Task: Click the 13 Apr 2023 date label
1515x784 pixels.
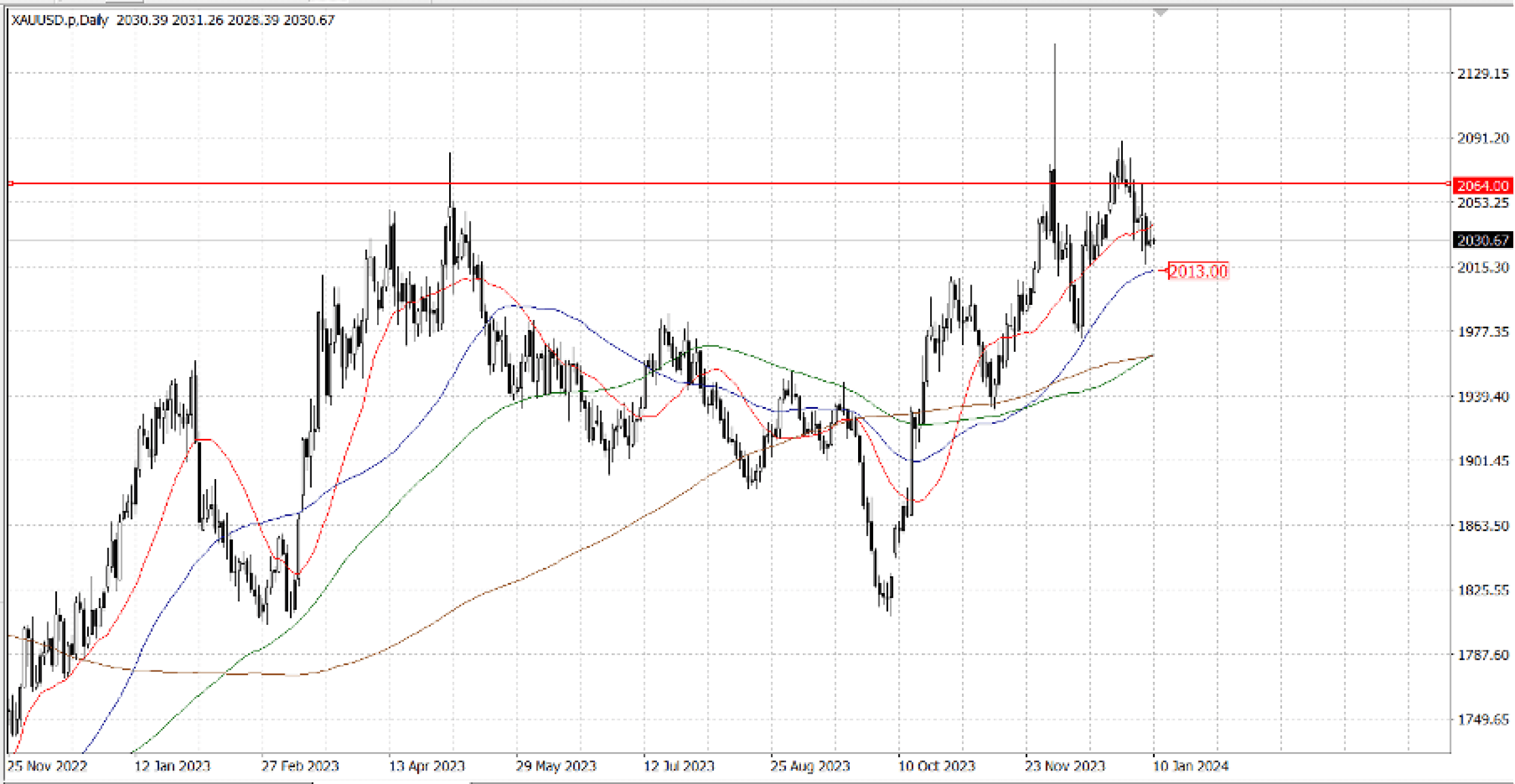Action: (427, 766)
